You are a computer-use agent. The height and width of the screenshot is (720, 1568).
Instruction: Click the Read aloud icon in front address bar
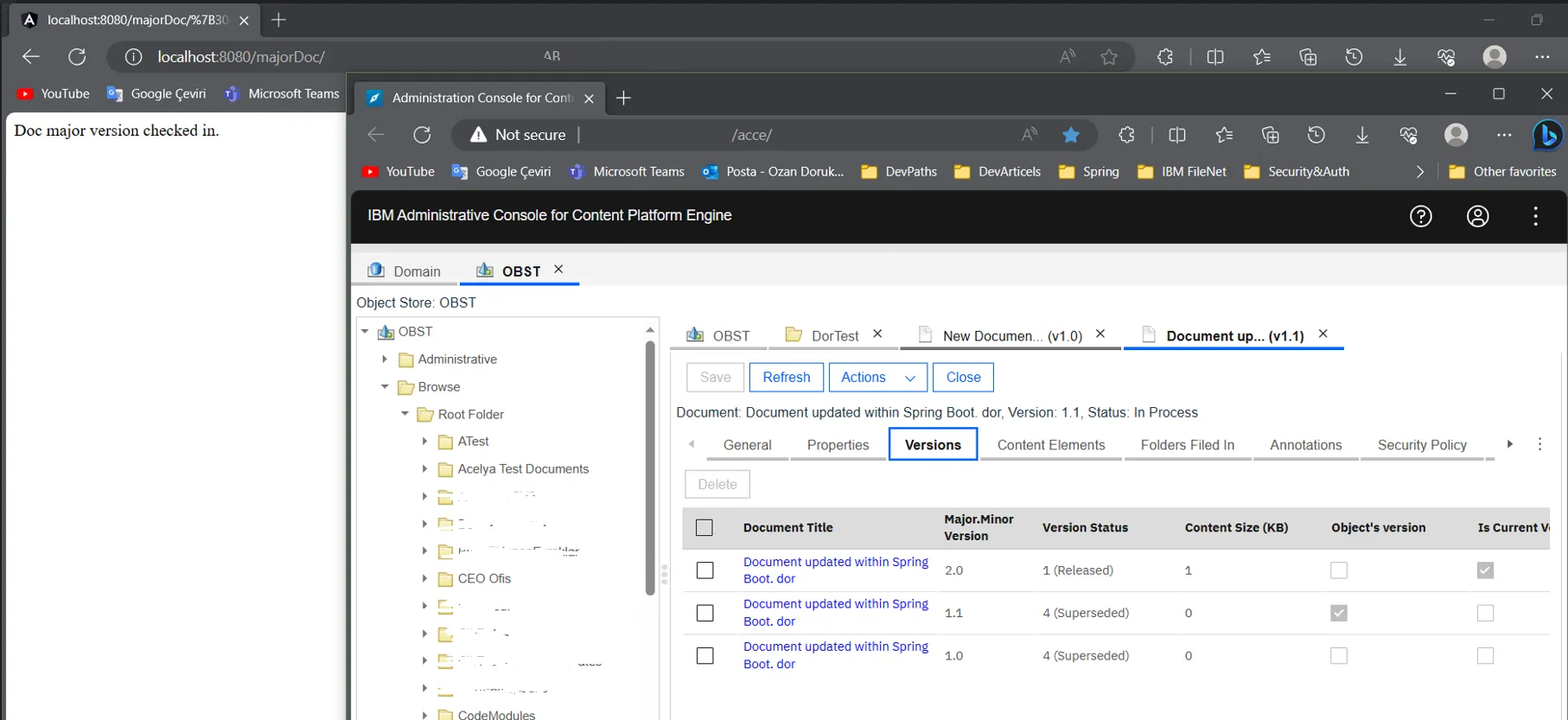click(1029, 135)
